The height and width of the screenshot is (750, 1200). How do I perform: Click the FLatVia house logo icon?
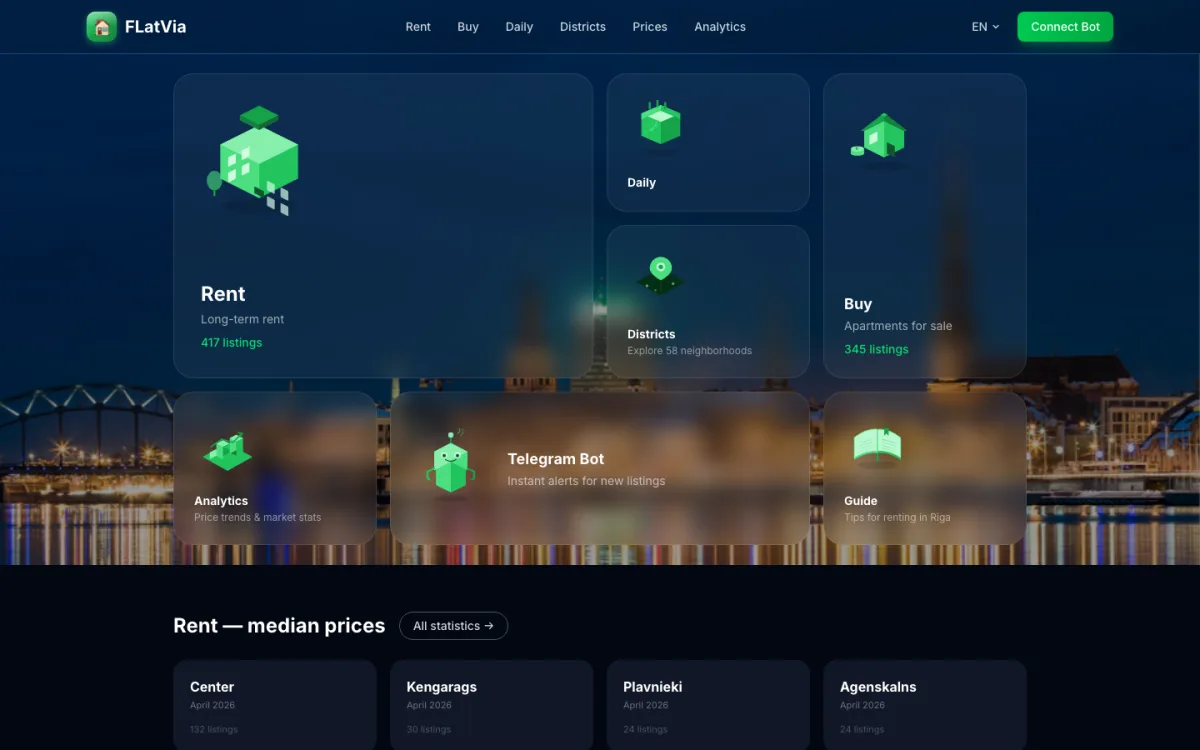pyautogui.click(x=102, y=27)
